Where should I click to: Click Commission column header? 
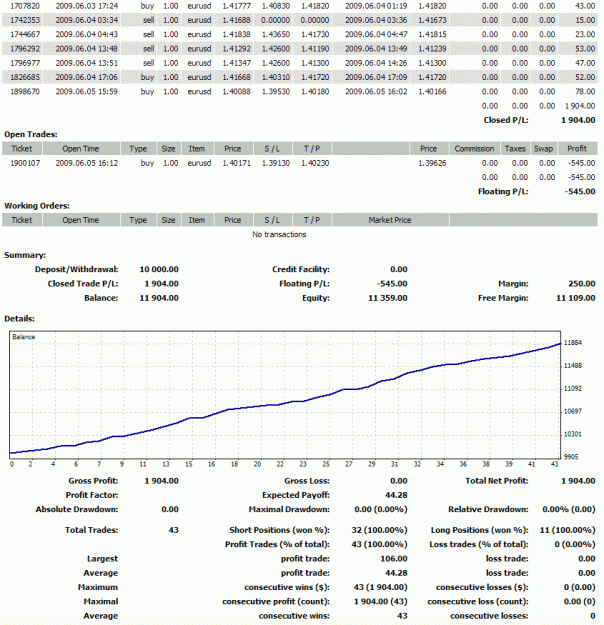(x=474, y=149)
